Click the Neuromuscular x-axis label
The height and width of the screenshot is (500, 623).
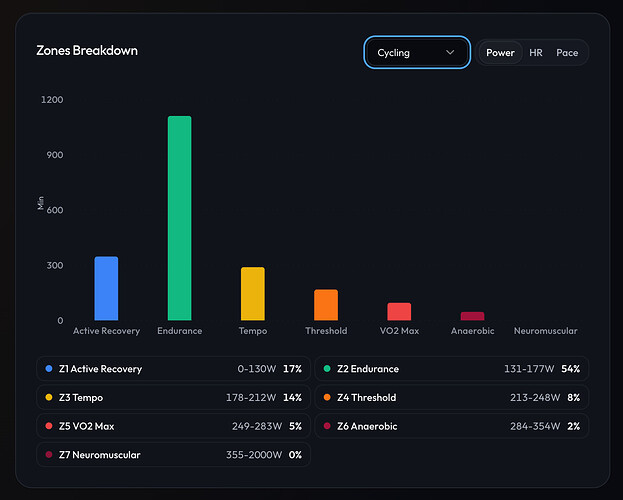546,331
